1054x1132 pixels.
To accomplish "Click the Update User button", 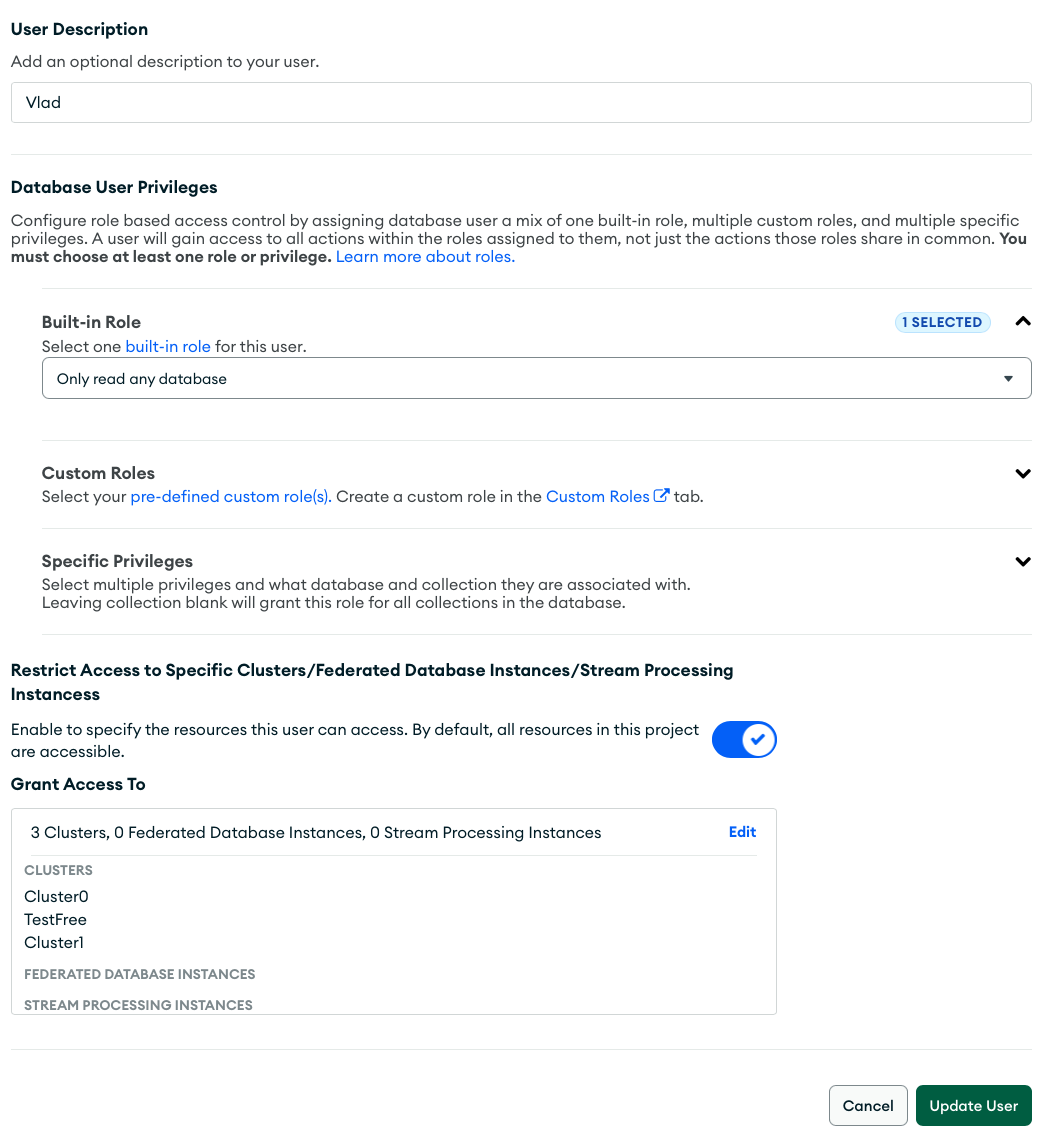I will [x=973, y=1105].
